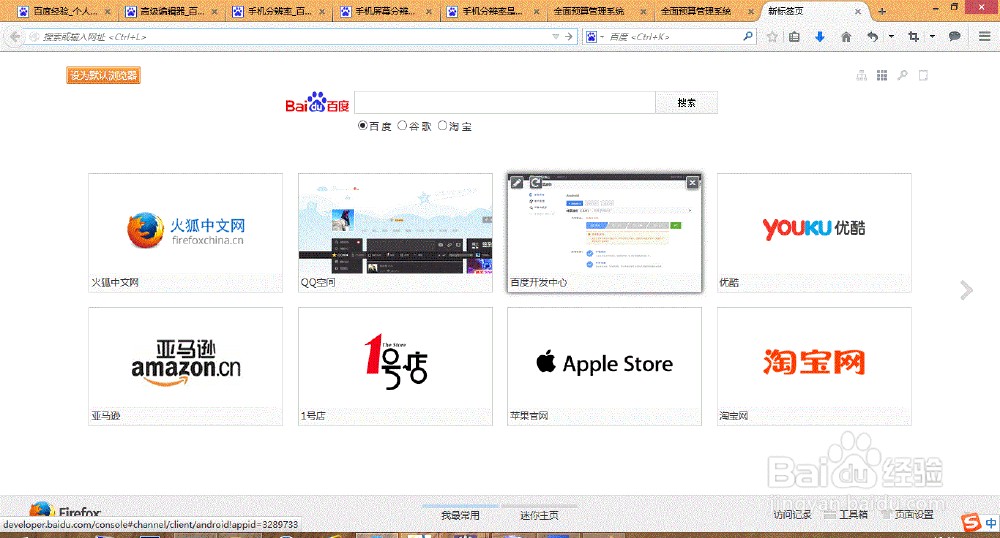The height and width of the screenshot is (538, 1000).
Task: Click the Baidu logo
Action: [317, 103]
